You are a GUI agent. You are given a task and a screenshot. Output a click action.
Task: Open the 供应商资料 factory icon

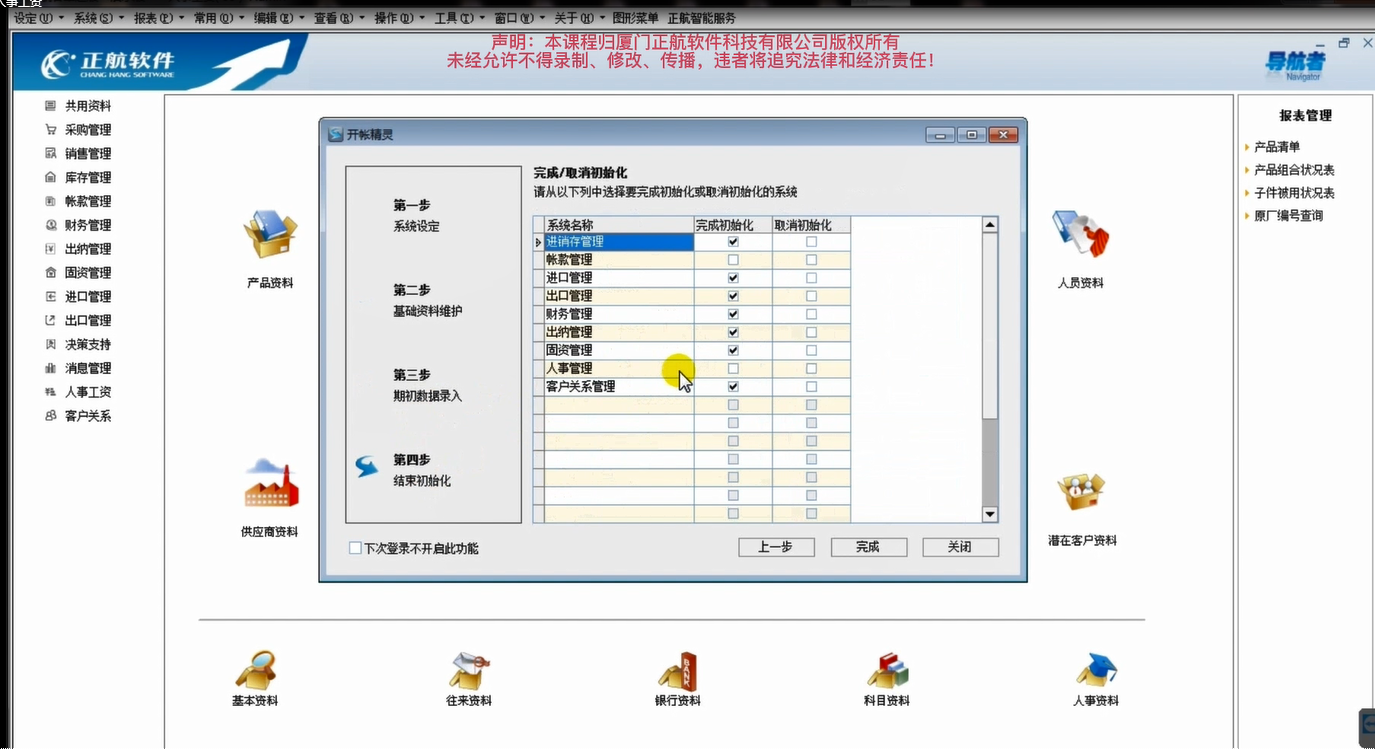pyautogui.click(x=270, y=485)
